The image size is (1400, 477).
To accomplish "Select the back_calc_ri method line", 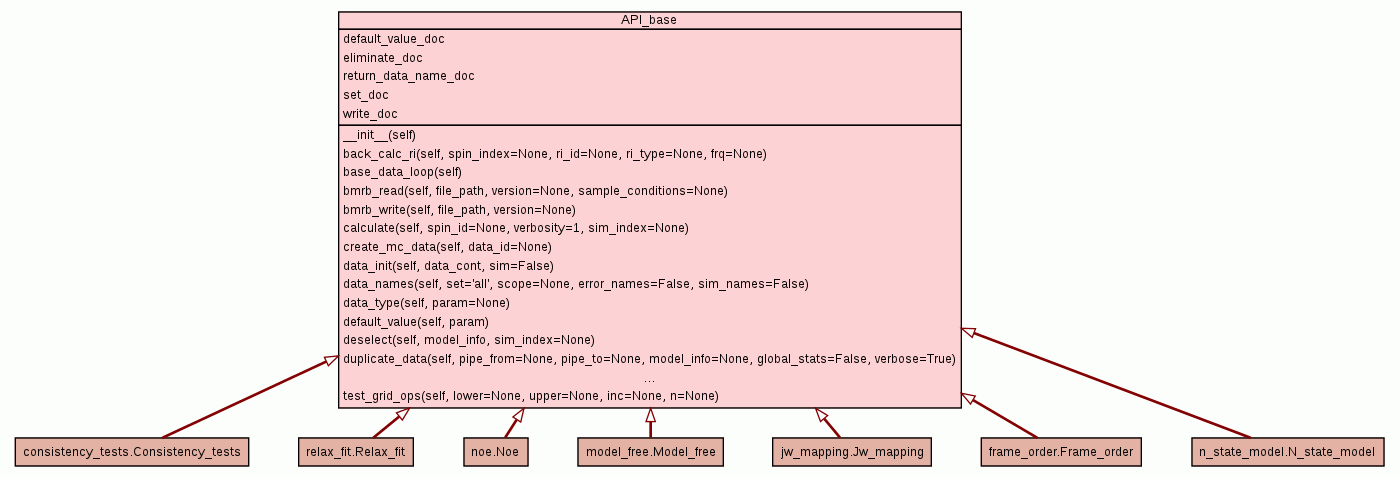I will point(554,154).
